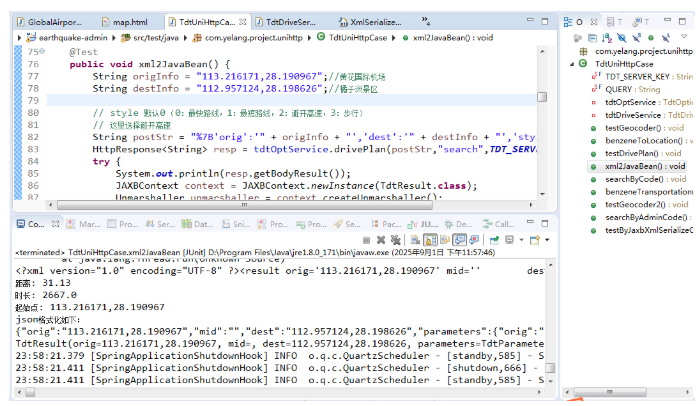Click the Terminate console icon
Viewport: 696px width, 406px height.
coord(366,240)
